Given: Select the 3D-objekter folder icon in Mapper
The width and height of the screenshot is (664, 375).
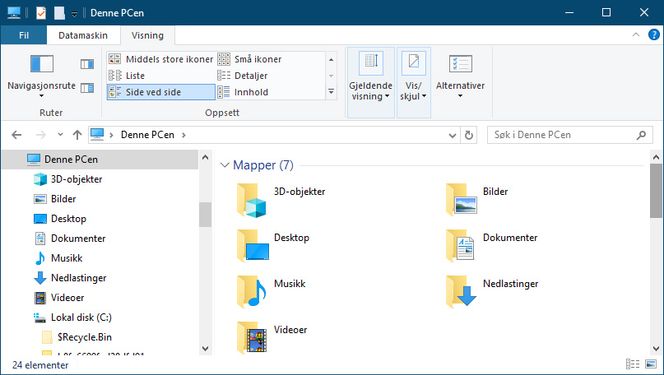Looking at the screenshot, I should point(252,200).
